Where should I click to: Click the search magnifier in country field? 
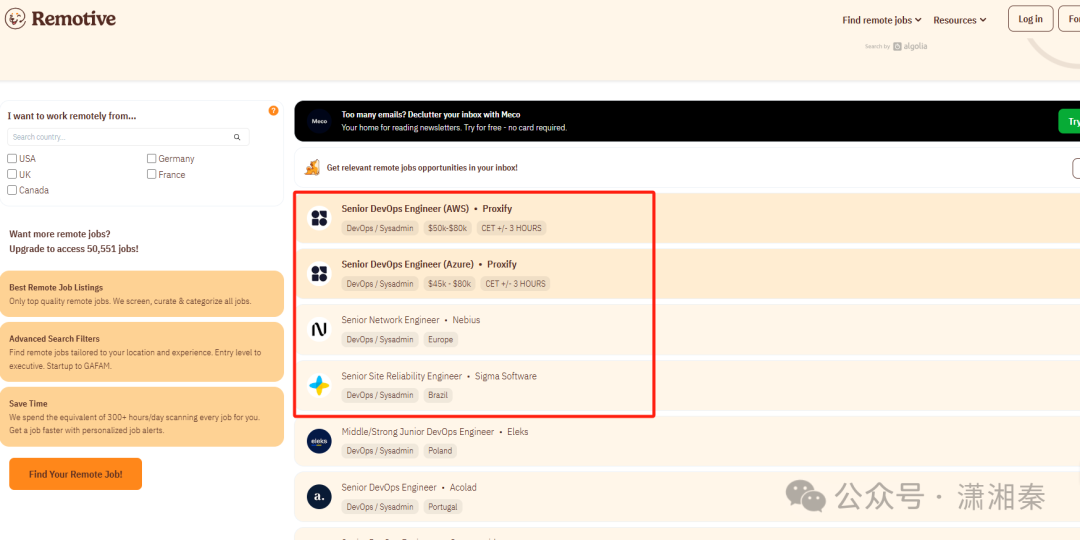[x=237, y=137]
